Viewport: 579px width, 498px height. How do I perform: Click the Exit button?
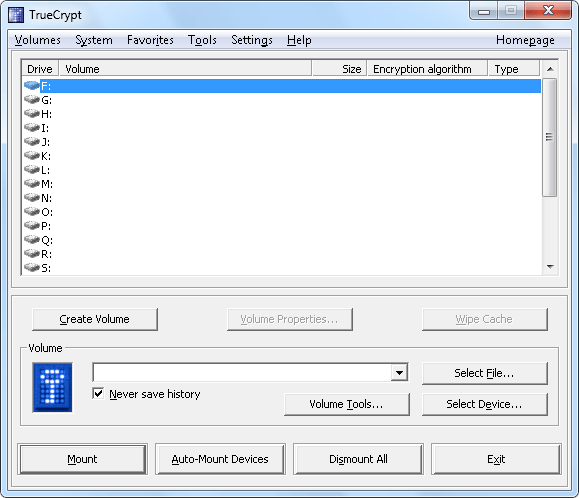click(x=496, y=459)
